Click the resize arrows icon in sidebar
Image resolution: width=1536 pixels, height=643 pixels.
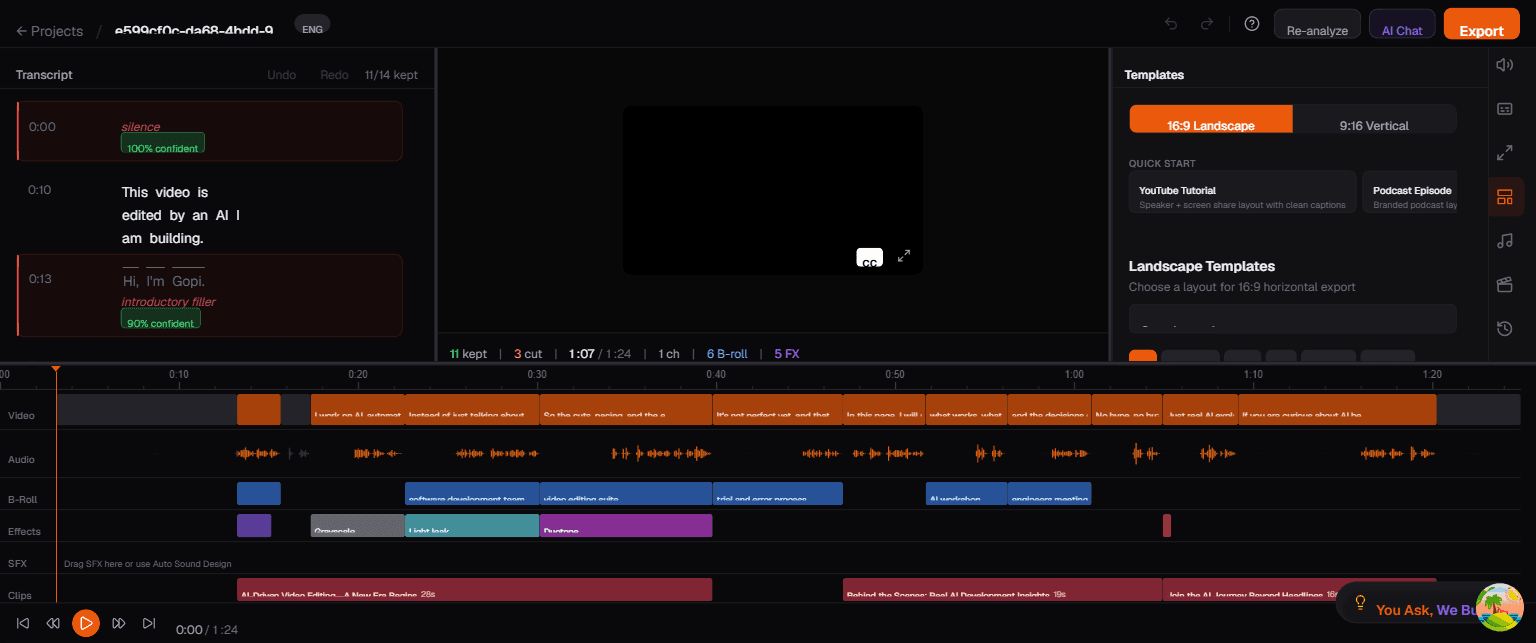coord(1504,153)
